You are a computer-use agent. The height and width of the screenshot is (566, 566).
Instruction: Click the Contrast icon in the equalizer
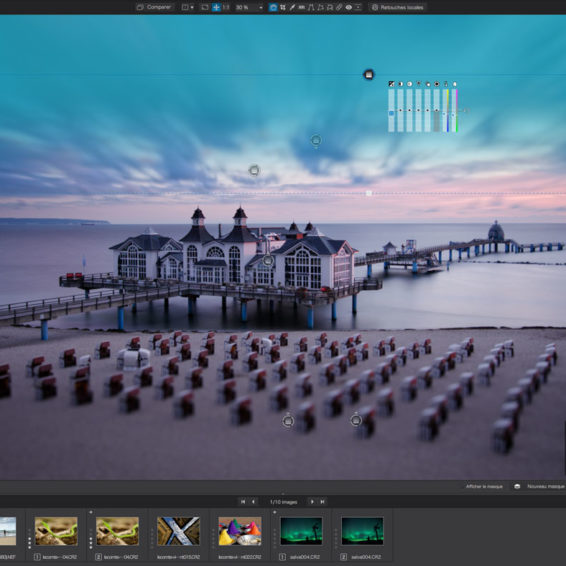pos(400,84)
